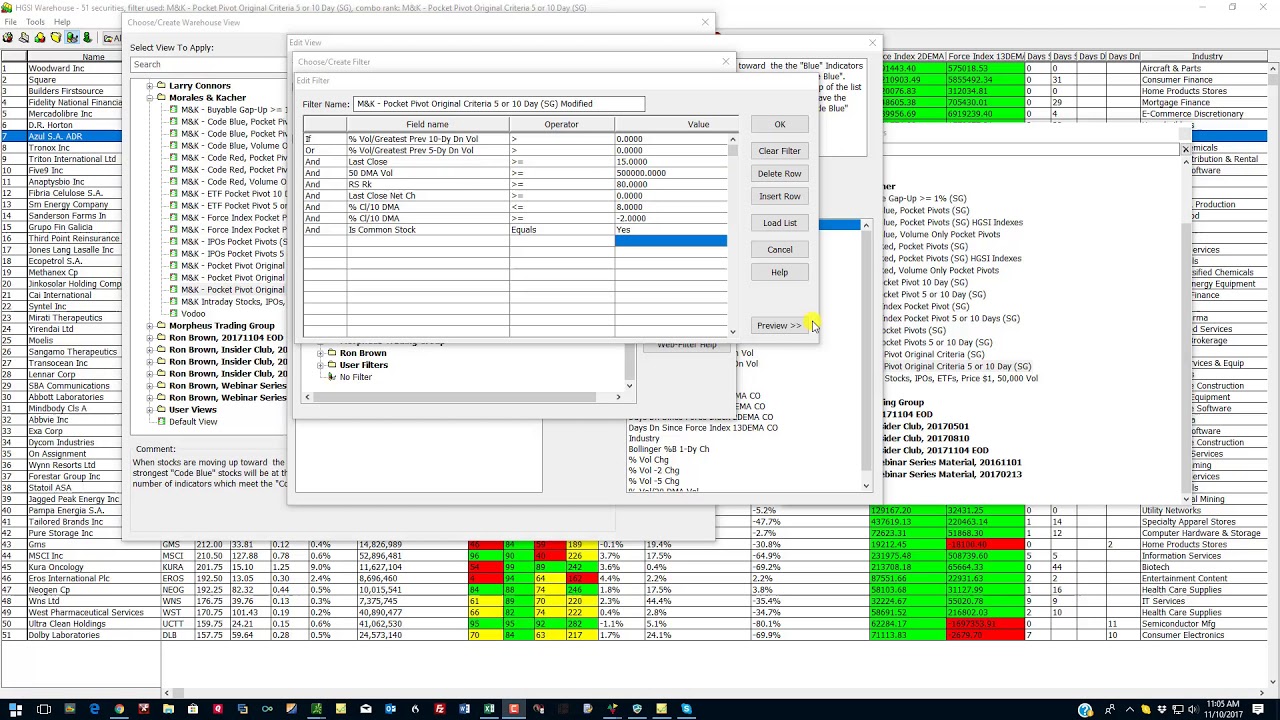1280x720 pixels.
Task: Click the filter grid's scroll down arrow
Action: pos(733,331)
